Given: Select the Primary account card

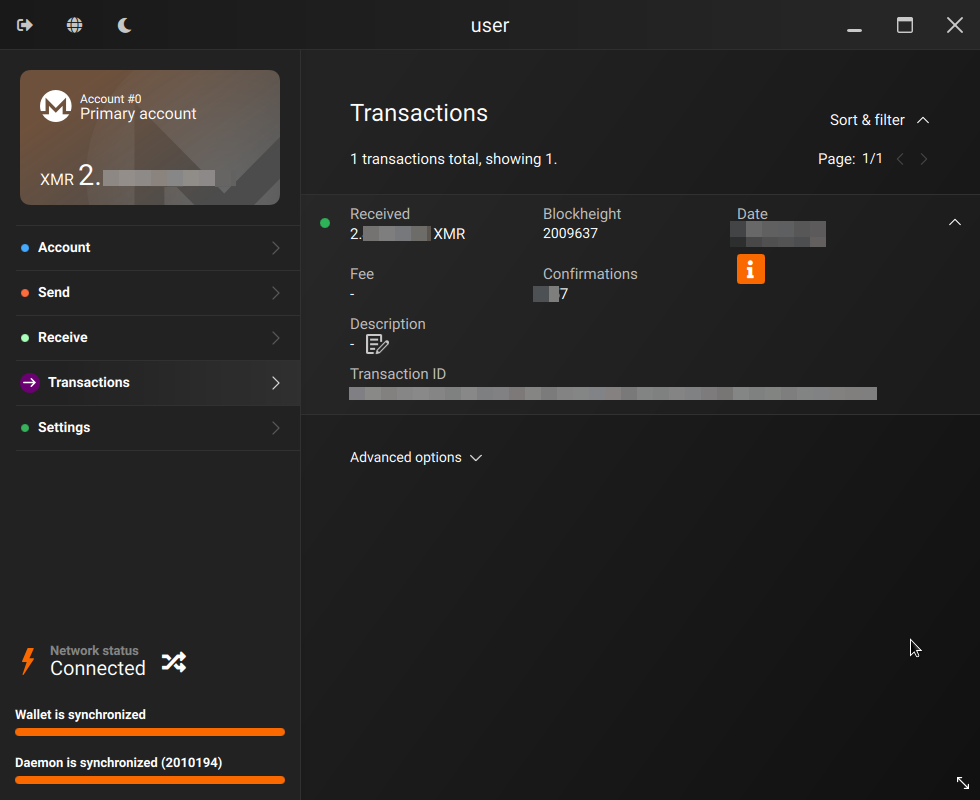Looking at the screenshot, I should coord(150,137).
